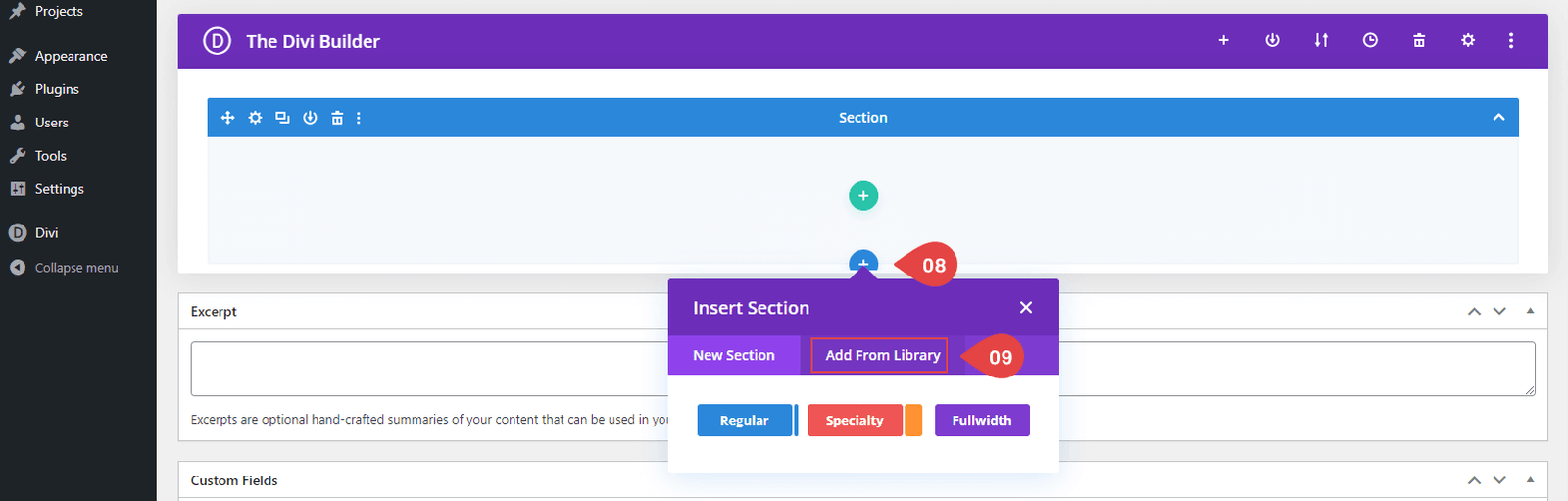Viewport: 1568px width, 501px height.
Task: Add a row with green plus
Action: 863,196
